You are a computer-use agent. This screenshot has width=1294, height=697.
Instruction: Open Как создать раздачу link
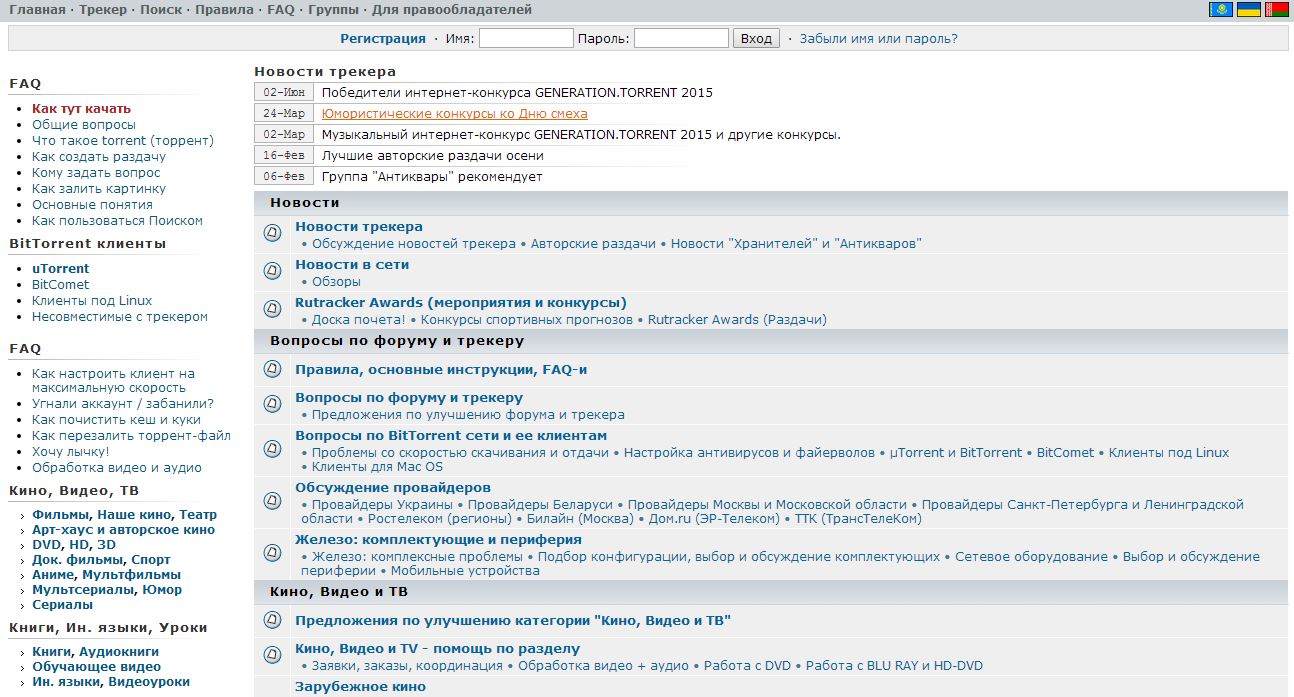pos(99,156)
